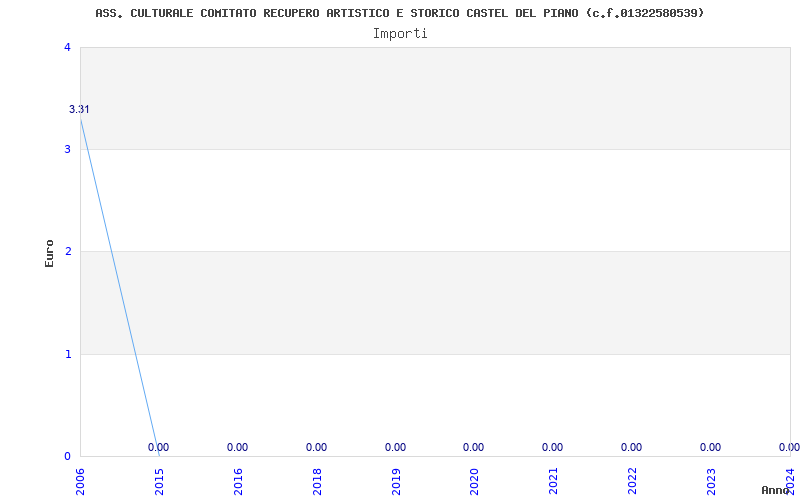Click the Anno x-axis label

tap(776, 490)
